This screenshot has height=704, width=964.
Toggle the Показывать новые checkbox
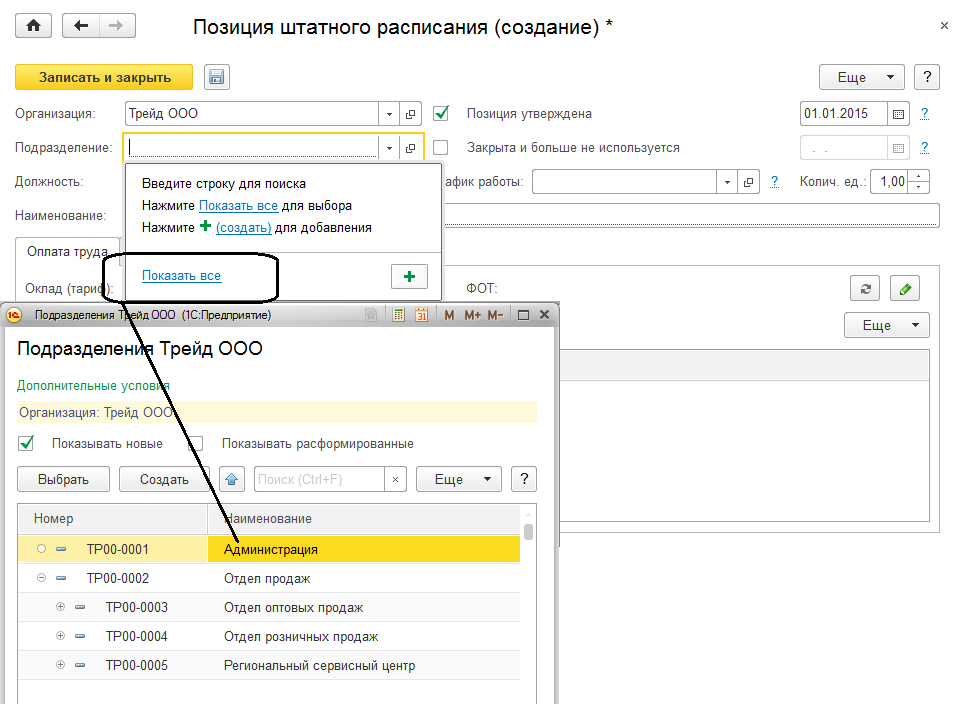coord(26,443)
